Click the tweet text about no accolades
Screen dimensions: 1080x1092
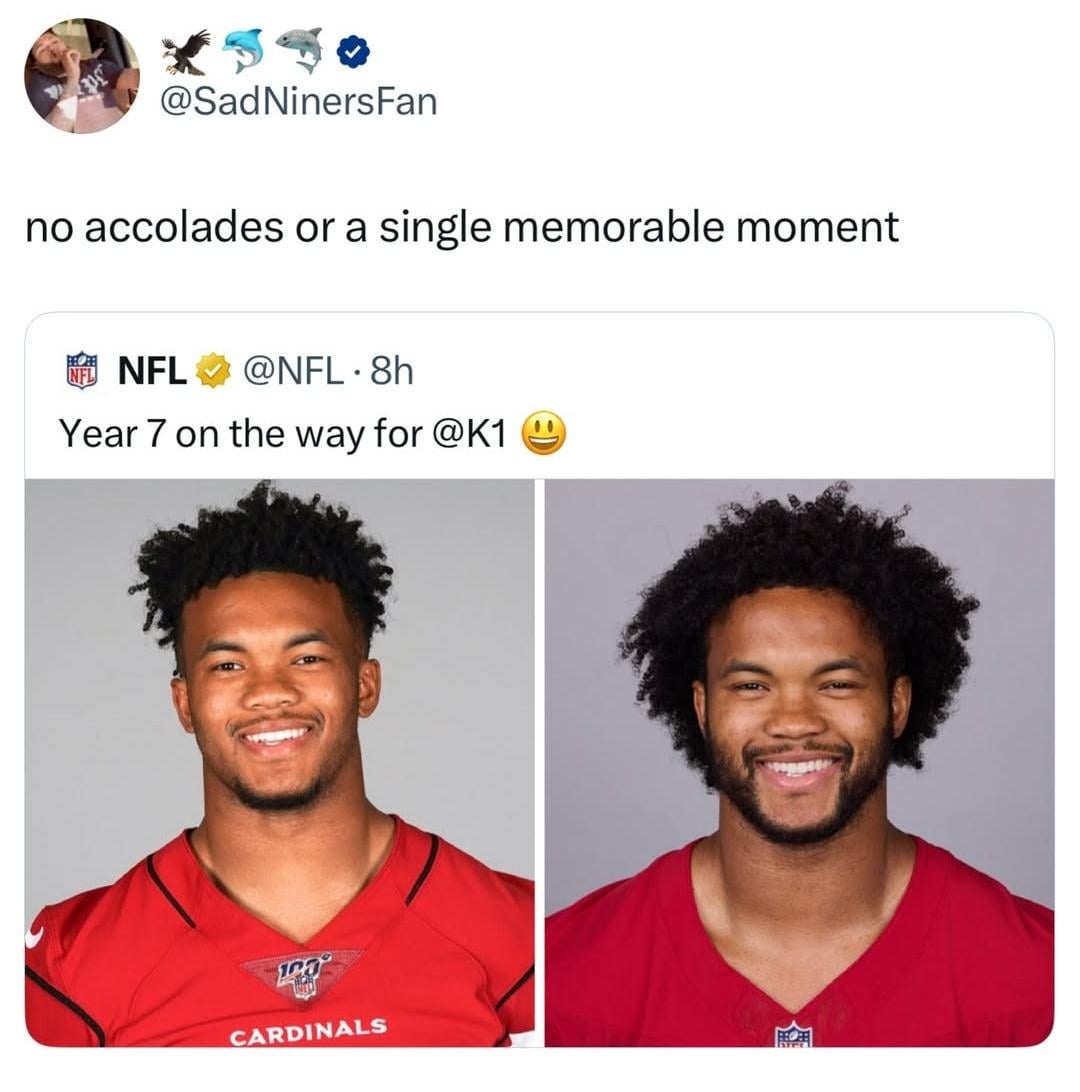[x=462, y=227]
